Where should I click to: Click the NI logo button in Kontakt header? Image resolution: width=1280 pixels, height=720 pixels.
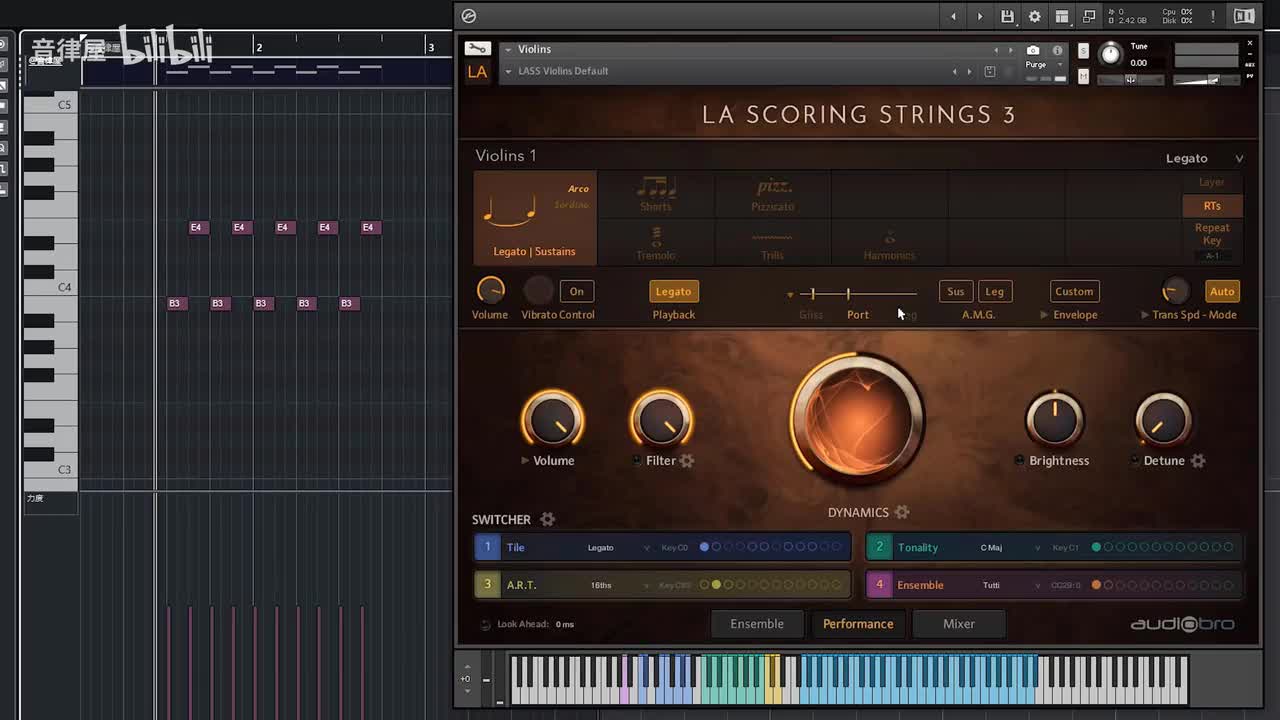[x=1244, y=16]
